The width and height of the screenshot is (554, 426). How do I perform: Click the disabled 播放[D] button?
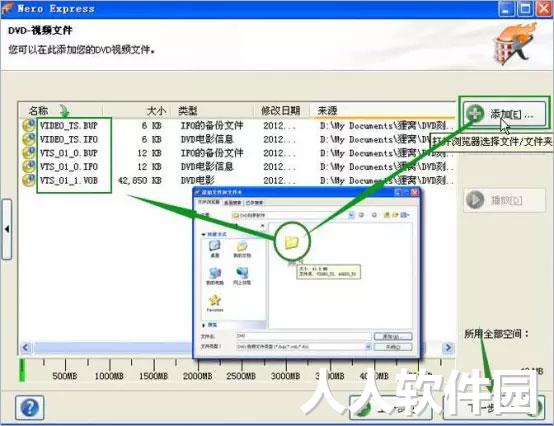pos(505,200)
